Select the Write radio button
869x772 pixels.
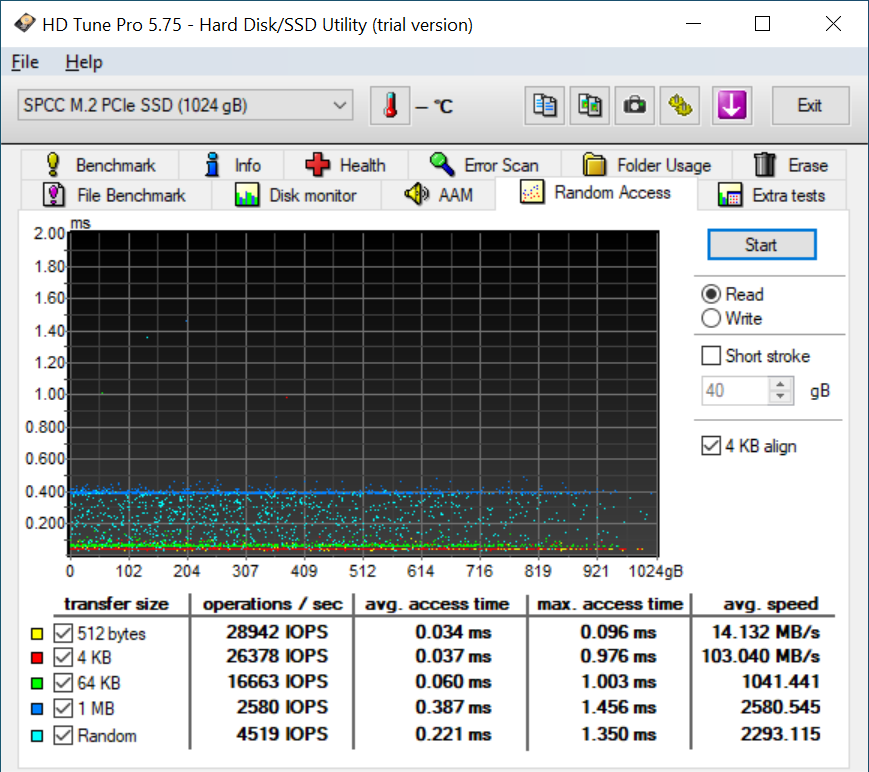point(712,319)
